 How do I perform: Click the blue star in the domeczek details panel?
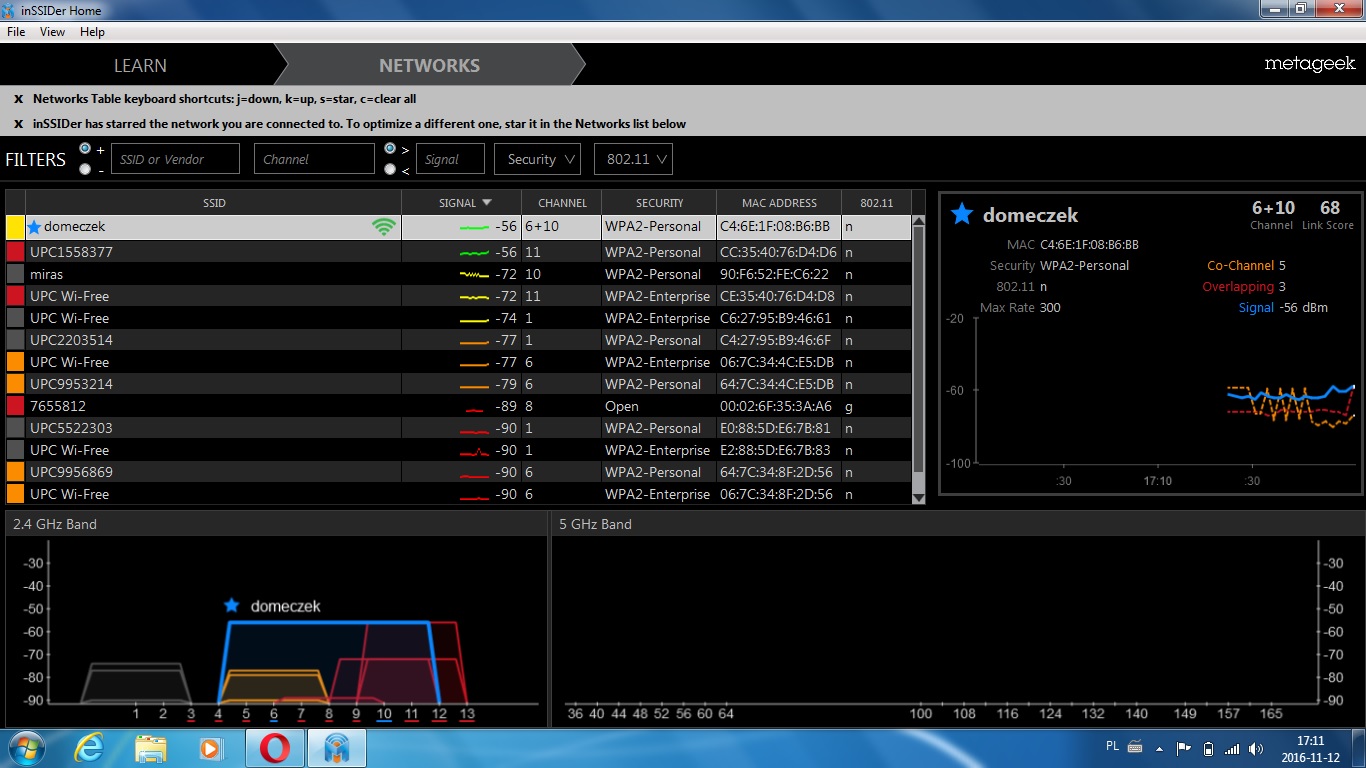962,214
